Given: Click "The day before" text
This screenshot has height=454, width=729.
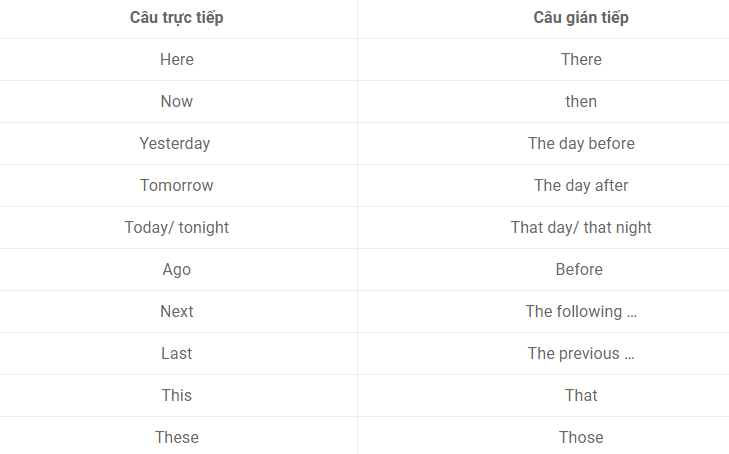Looking at the screenshot, I should (581, 144).
